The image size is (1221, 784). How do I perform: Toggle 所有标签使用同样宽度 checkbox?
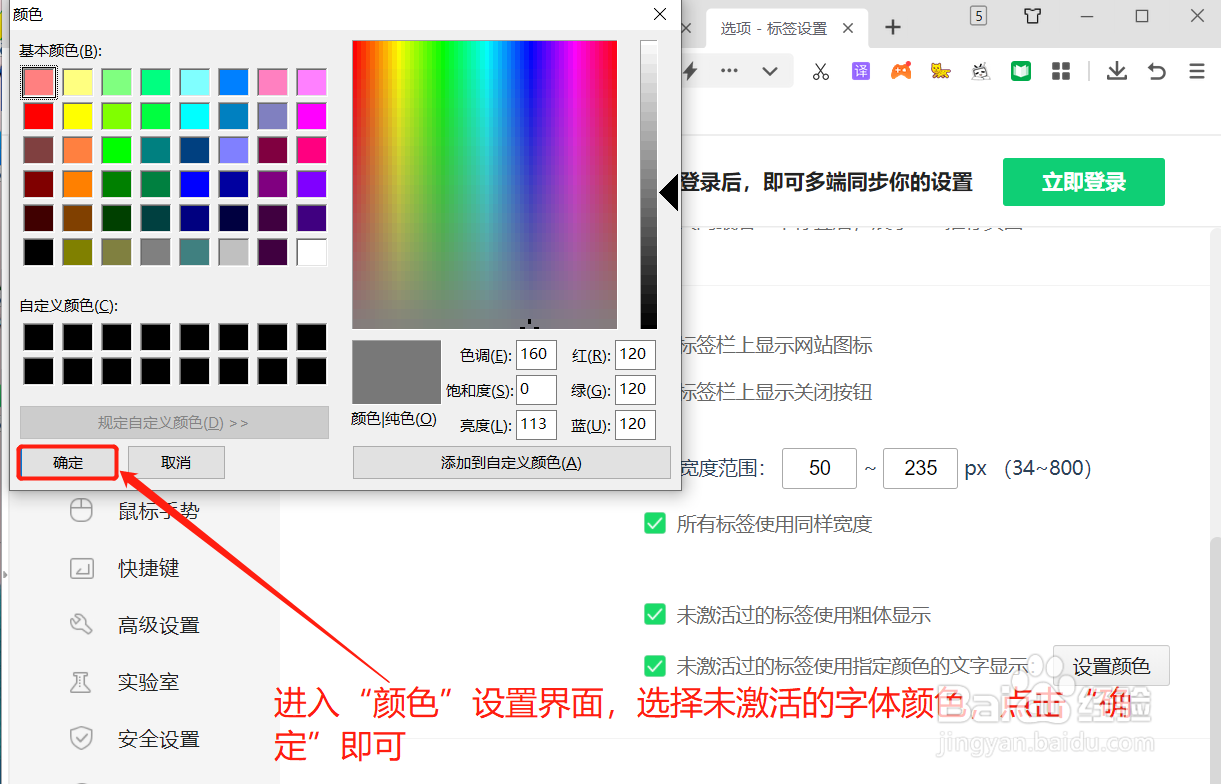pyautogui.click(x=655, y=524)
